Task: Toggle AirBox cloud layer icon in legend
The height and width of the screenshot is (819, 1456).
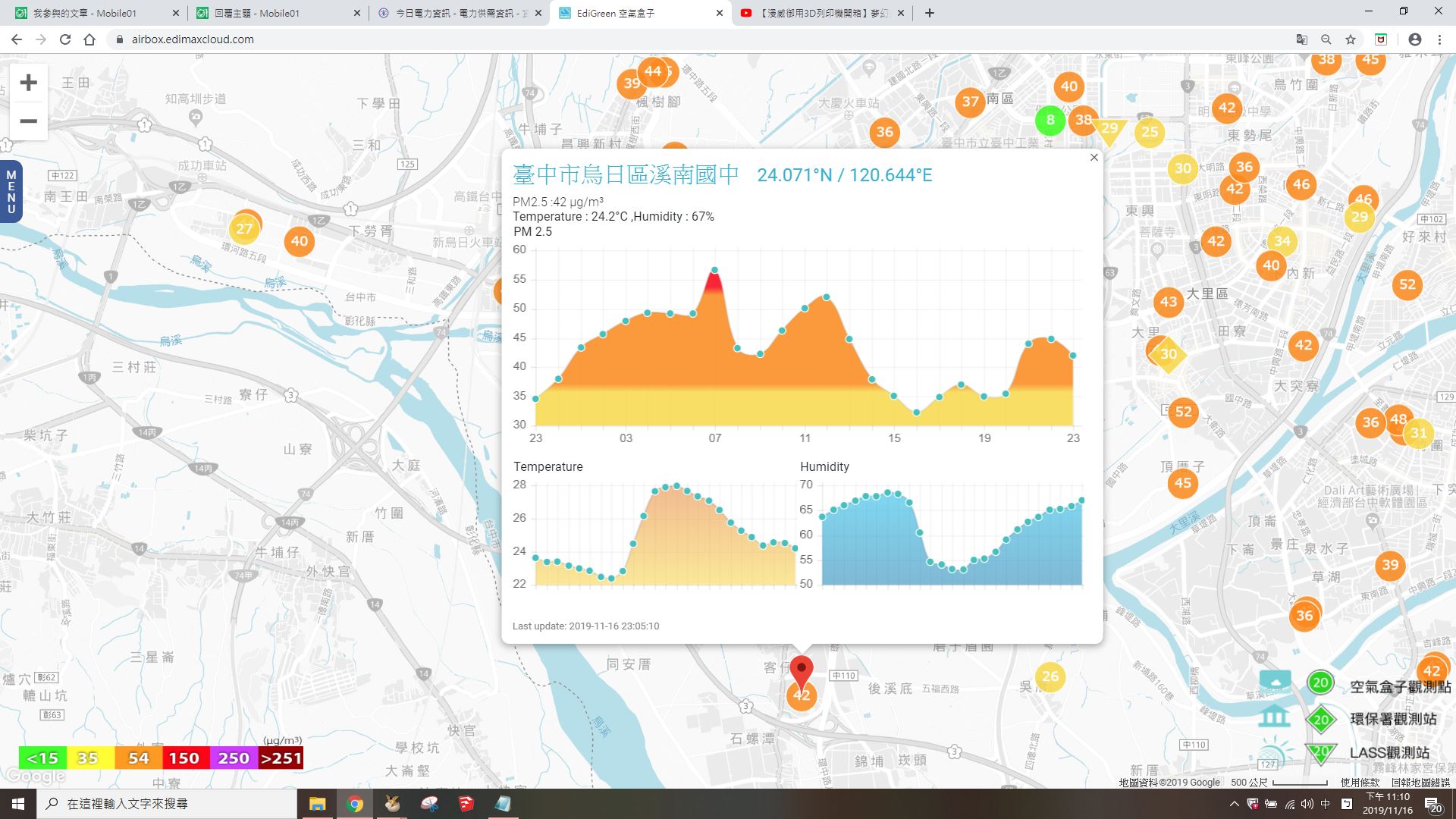Action: pyautogui.click(x=1275, y=681)
